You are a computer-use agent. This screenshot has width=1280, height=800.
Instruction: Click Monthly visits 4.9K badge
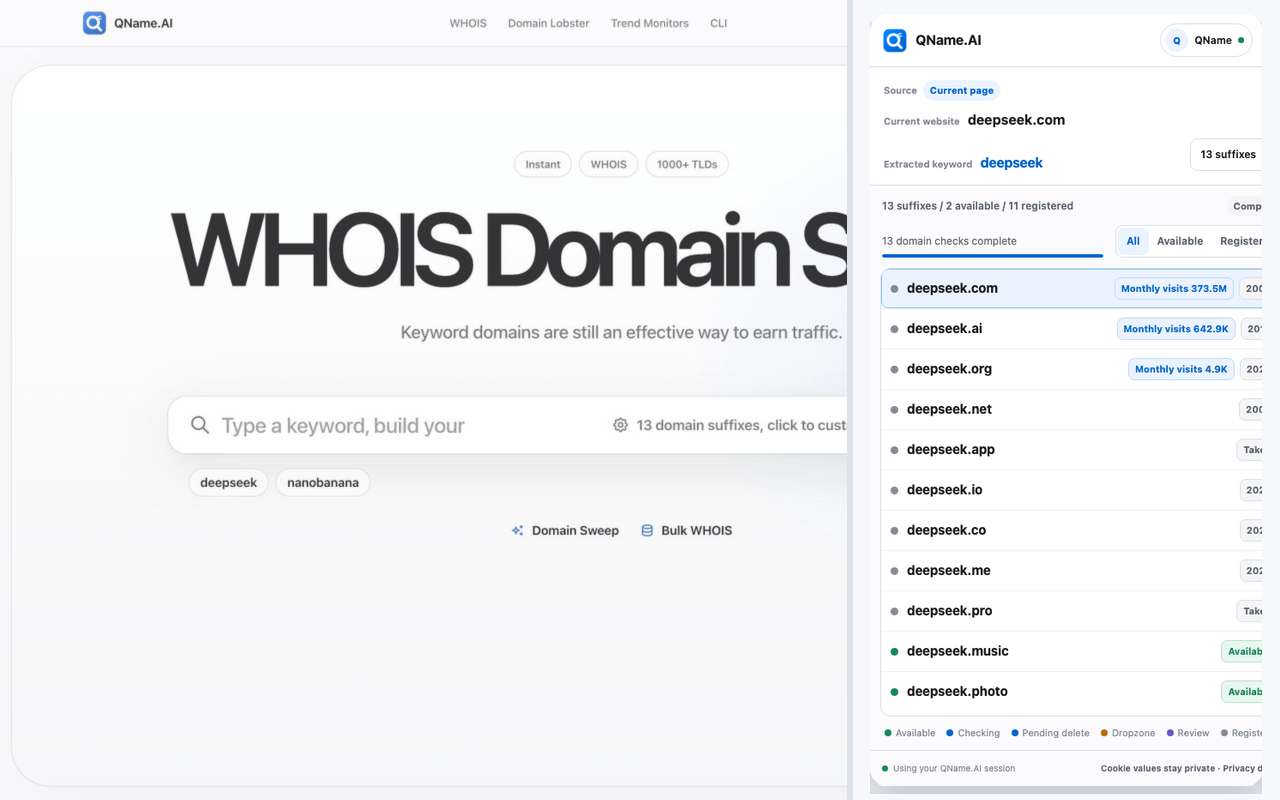pyautogui.click(x=1181, y=369)
